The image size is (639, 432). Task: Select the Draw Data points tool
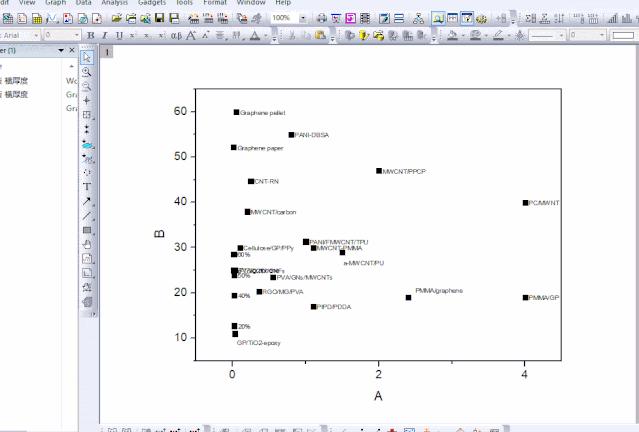click(x=87, y=172)
